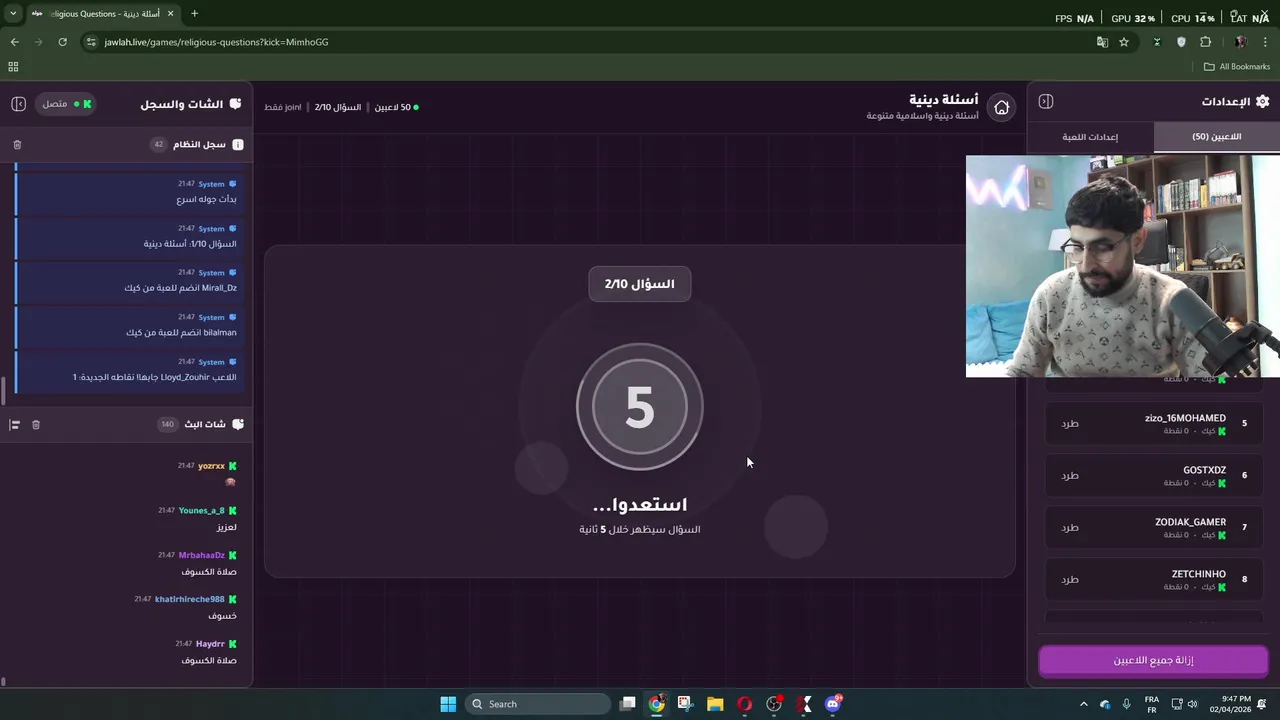Open tab search dropdown arrow

[13, 14]
